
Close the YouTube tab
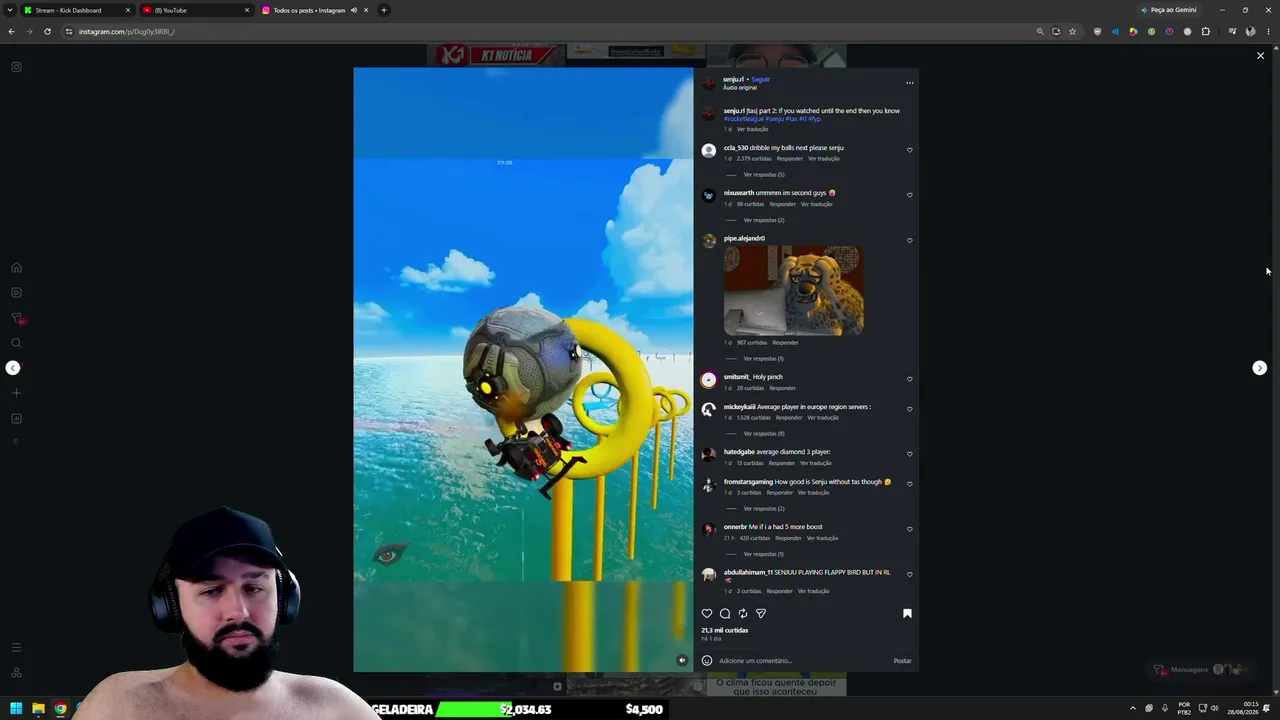tap(247, 10)
